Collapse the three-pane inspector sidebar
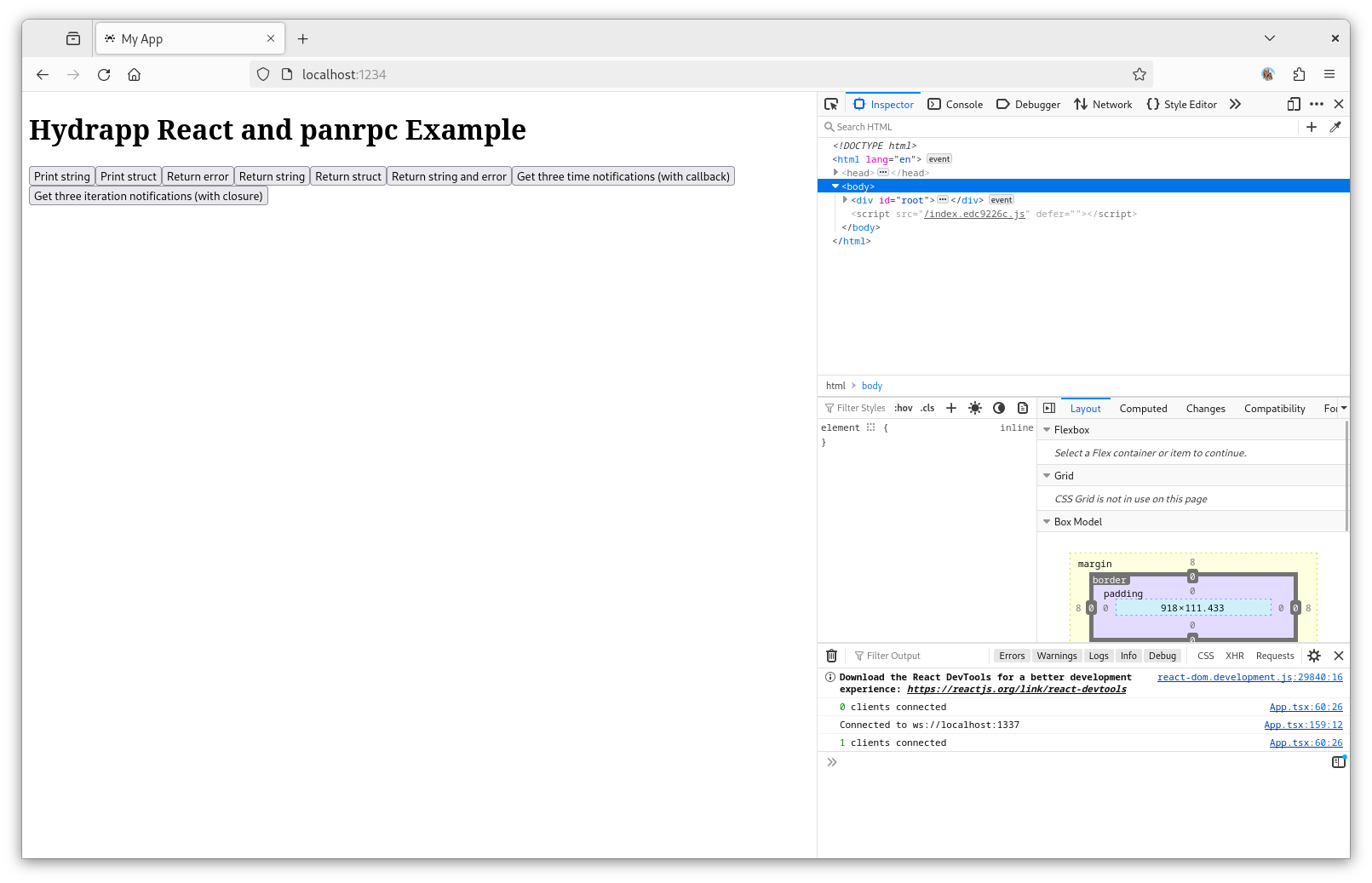This screenshot has height=883, width=1372. coord(1049,408)
